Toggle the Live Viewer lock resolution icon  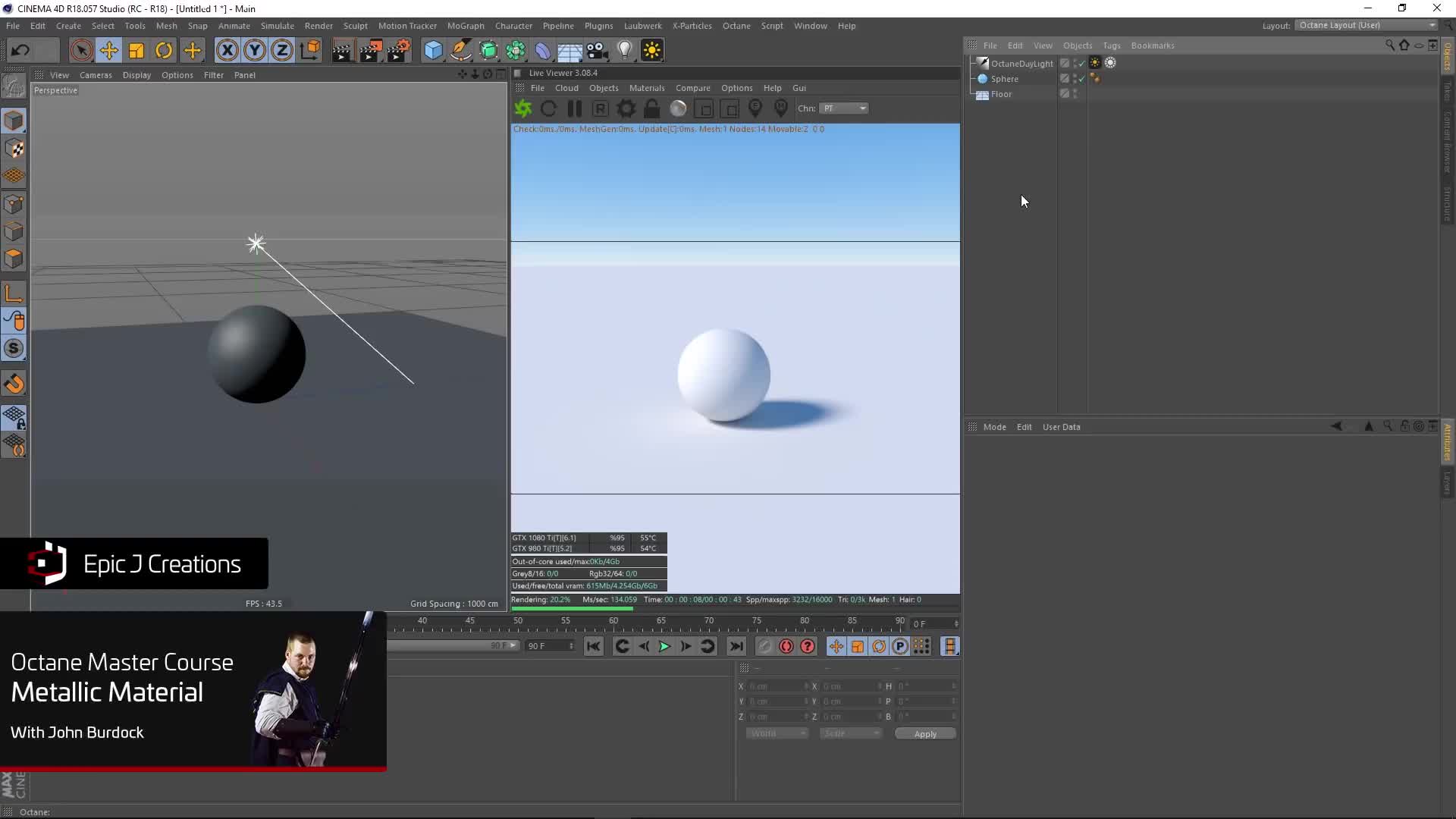click(x=652, y=108)
